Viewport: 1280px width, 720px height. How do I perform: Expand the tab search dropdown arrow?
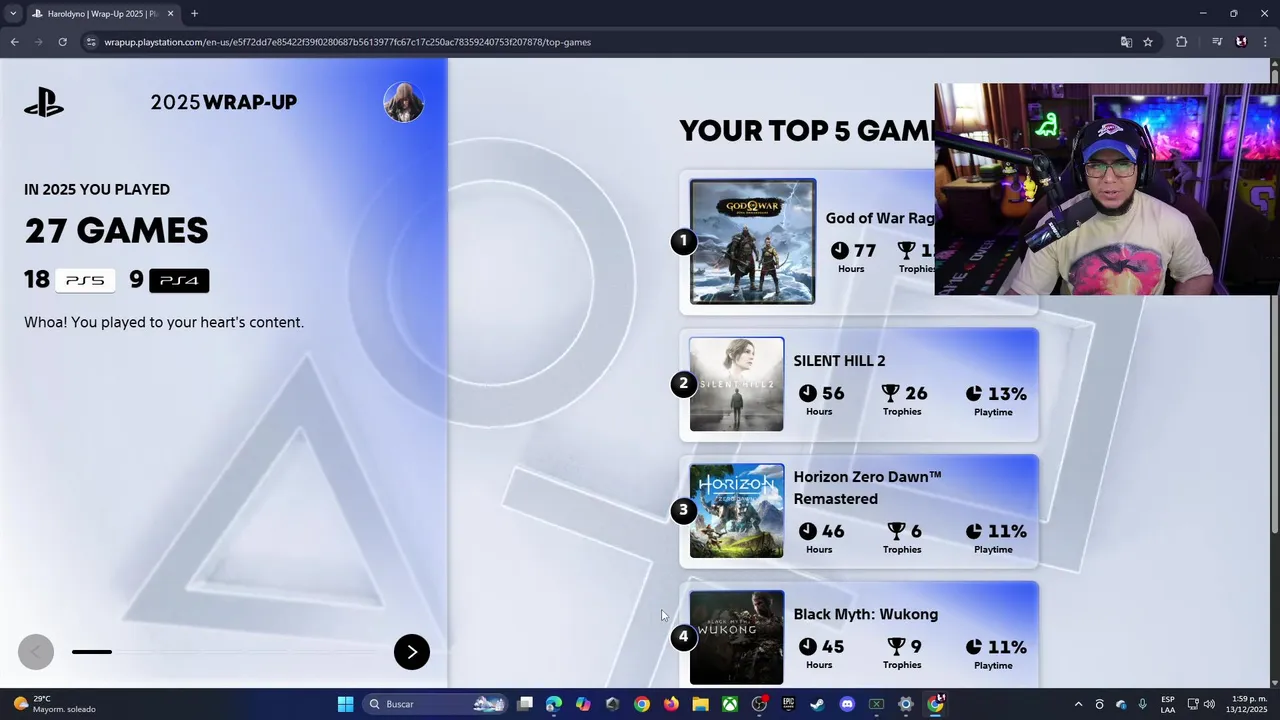pos(13,14)
